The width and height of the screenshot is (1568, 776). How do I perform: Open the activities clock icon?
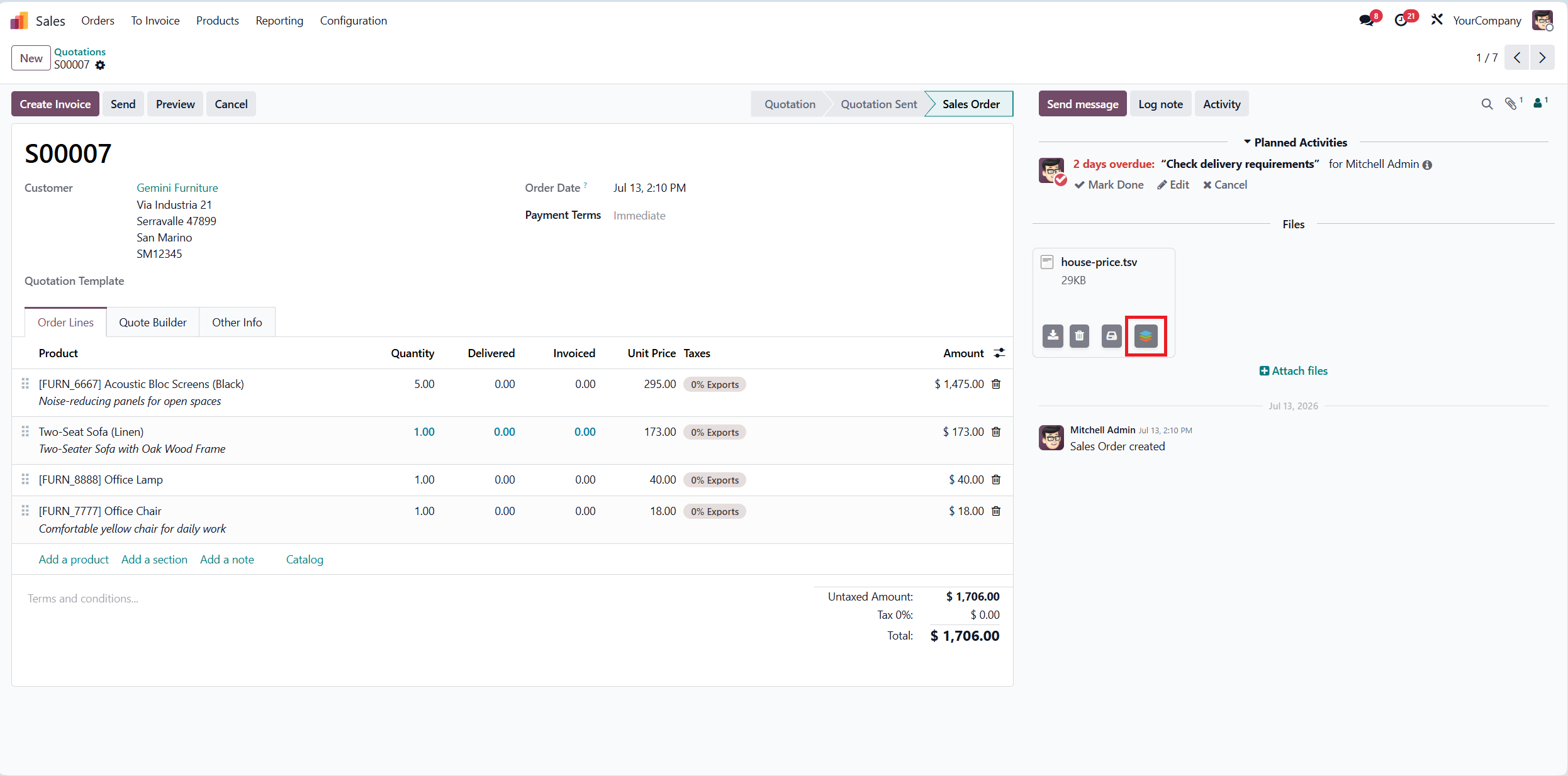1401,20
